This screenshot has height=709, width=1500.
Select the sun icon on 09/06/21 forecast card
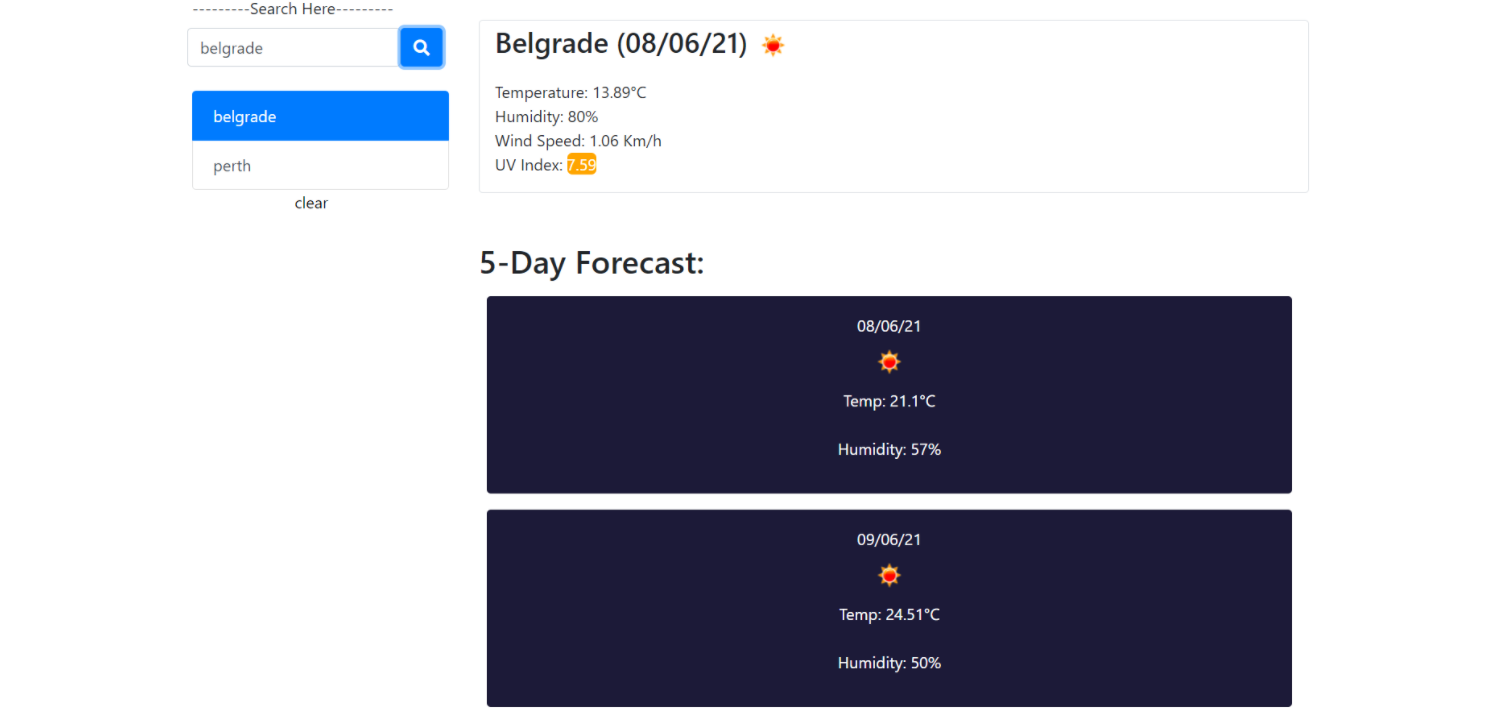click(888, 575)
